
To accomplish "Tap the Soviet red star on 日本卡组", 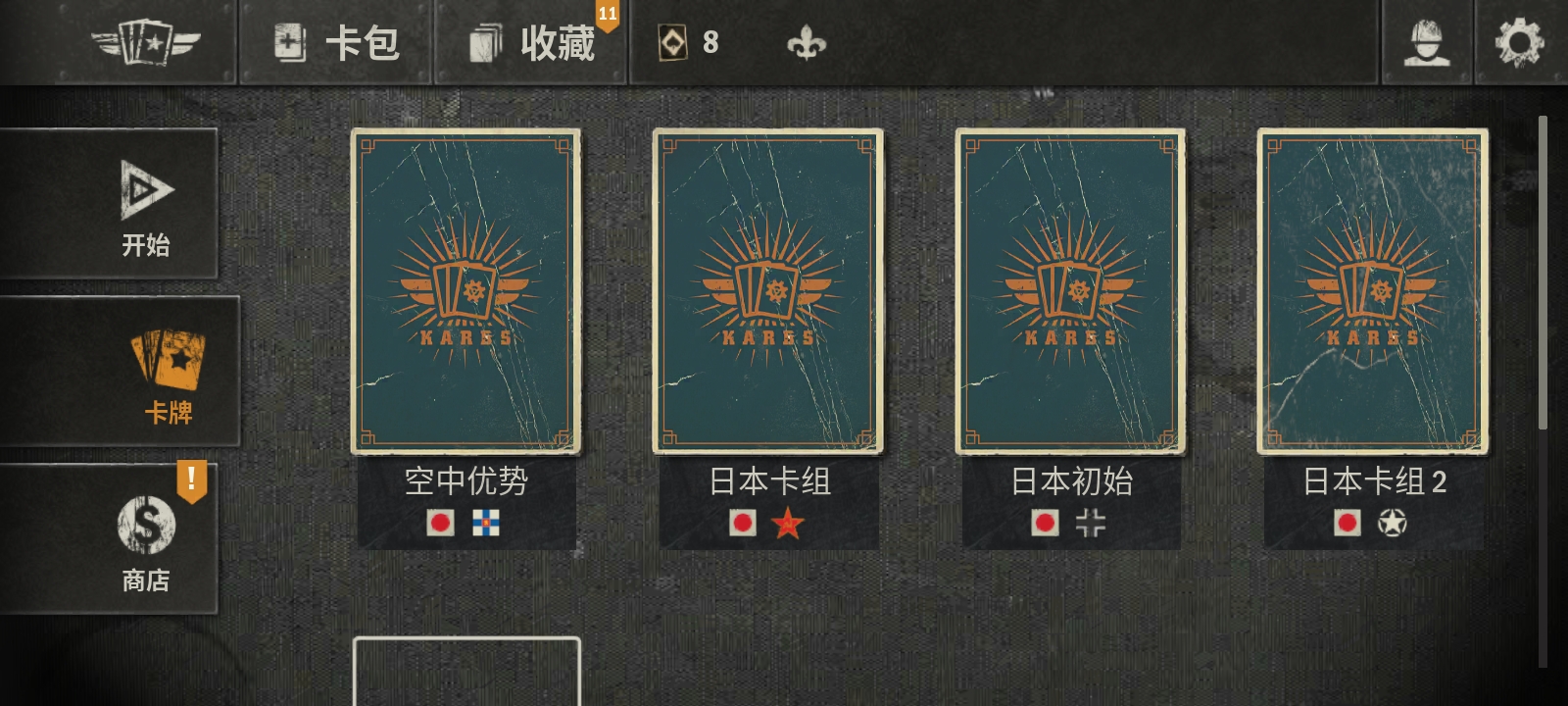I will [787, 524].
